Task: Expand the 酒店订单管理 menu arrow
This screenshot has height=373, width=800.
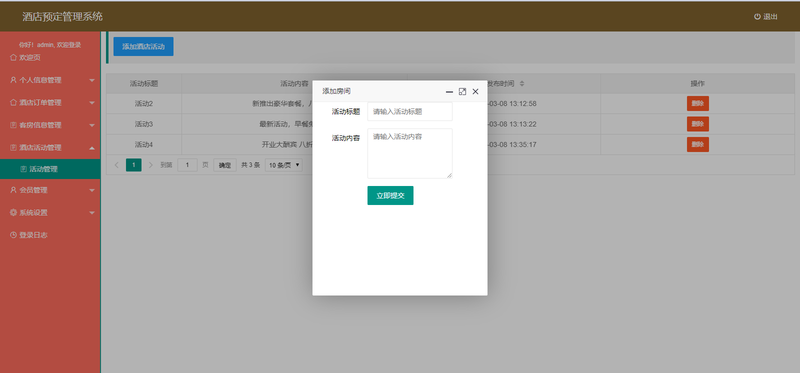Action: tap(92, 103)
